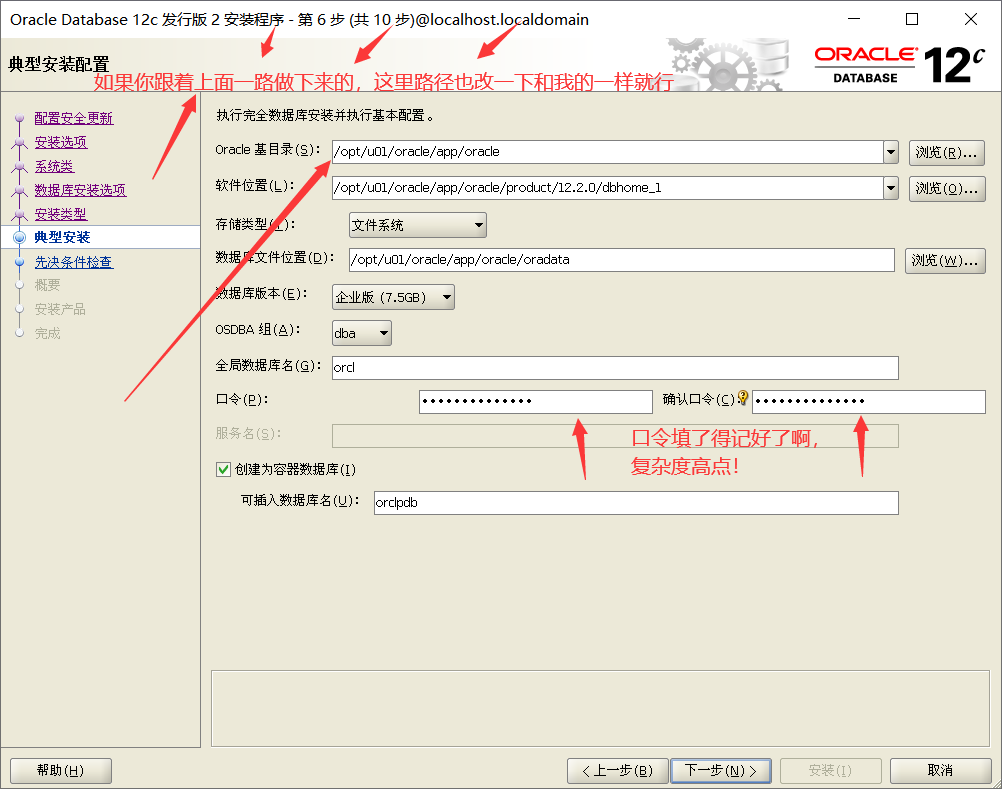Go to 数据库安装选项 step

(x=81, y=190)
